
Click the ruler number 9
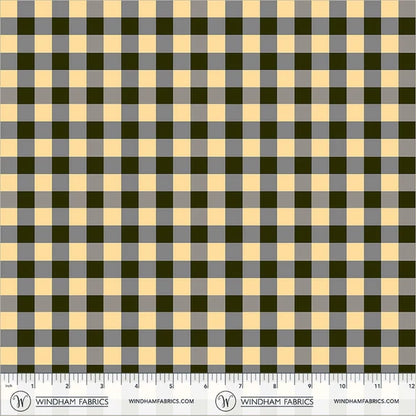tap(310, 386)
